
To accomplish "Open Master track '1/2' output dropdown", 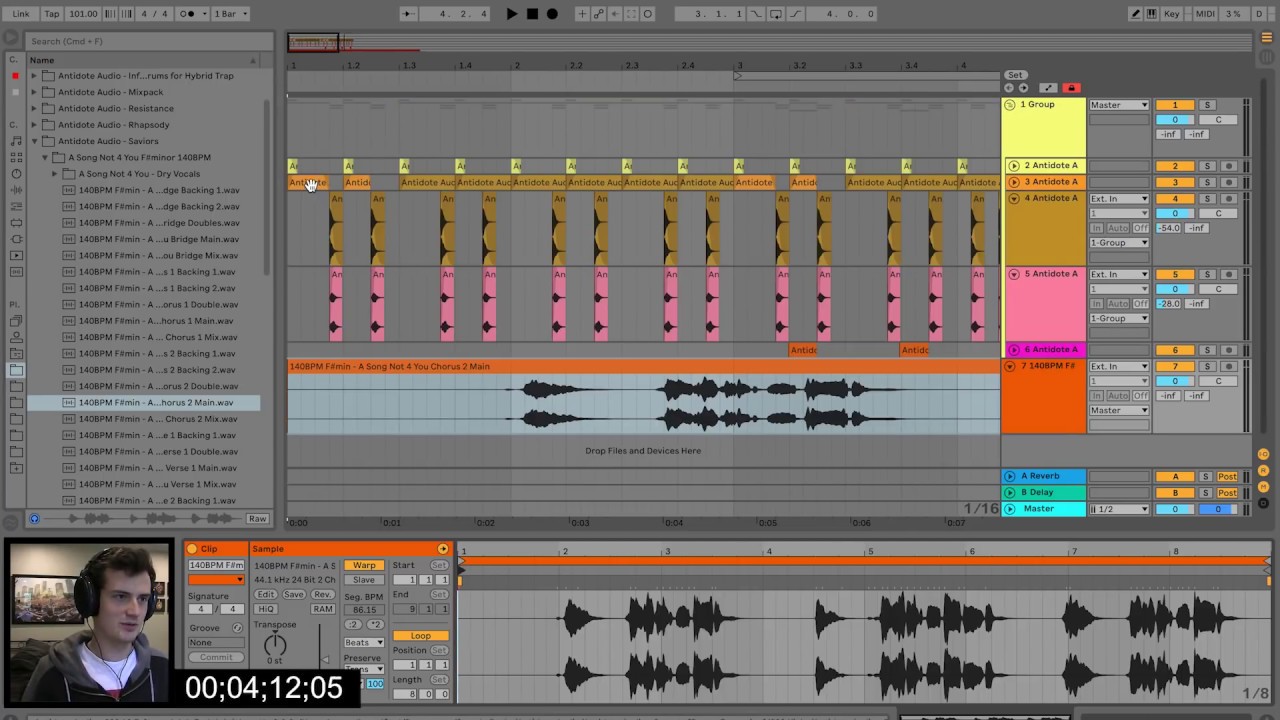I will [x=1119, y=509].
